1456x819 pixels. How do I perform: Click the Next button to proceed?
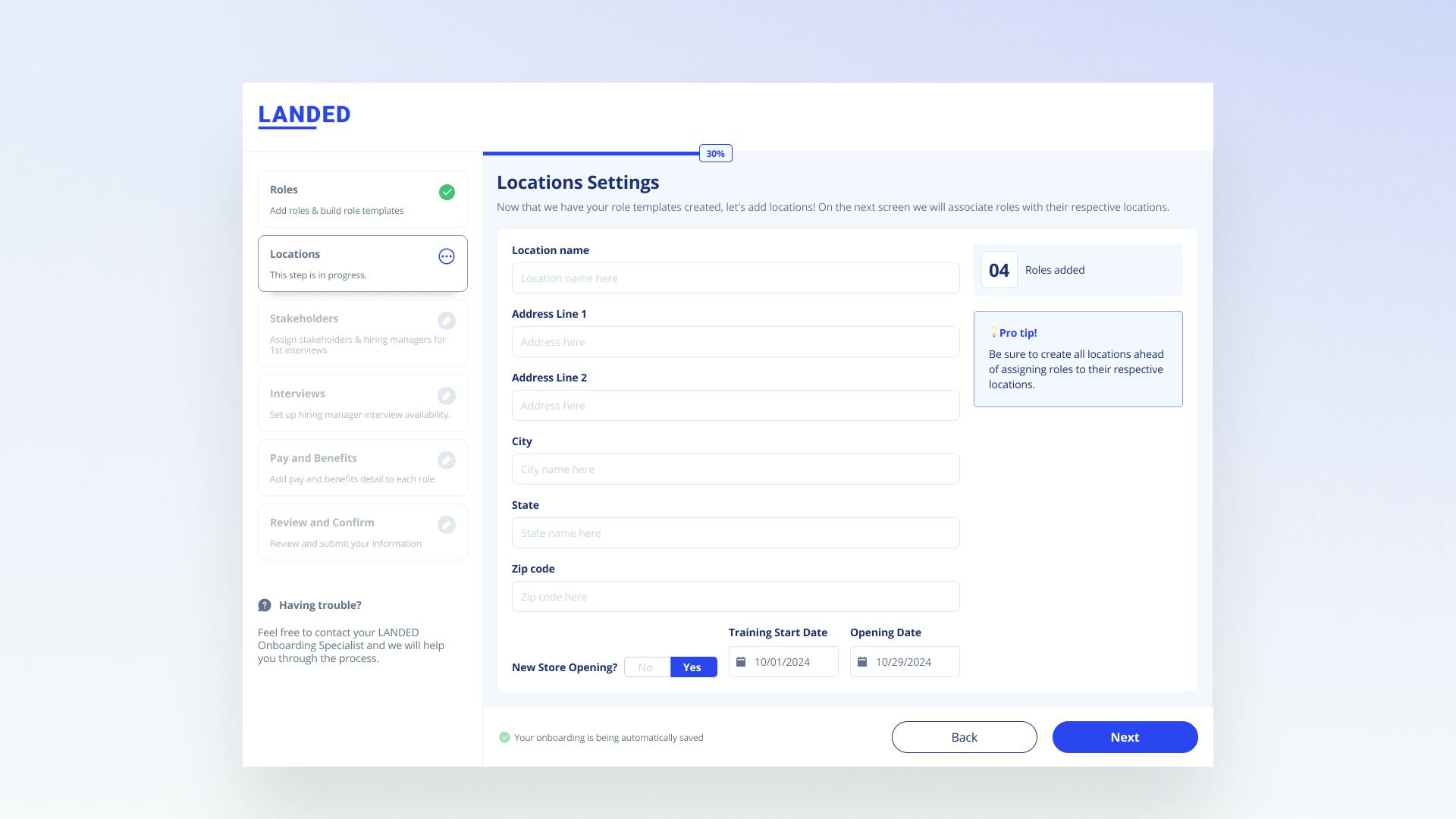1124,737
